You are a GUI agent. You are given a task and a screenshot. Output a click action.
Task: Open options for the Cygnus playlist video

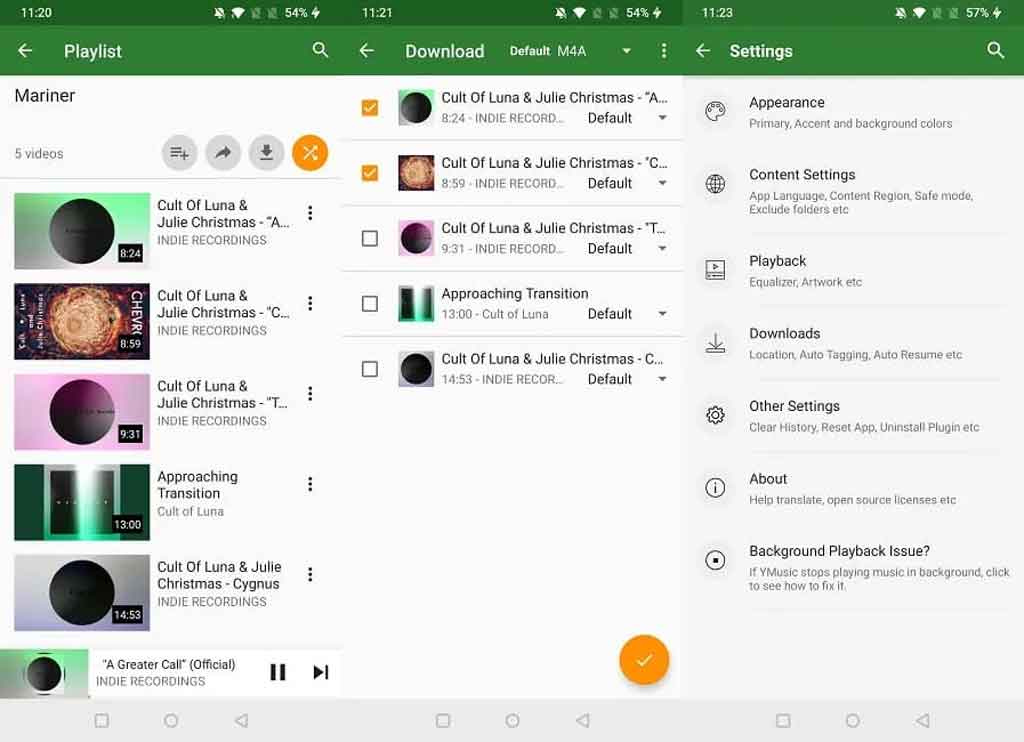[310, 574]
